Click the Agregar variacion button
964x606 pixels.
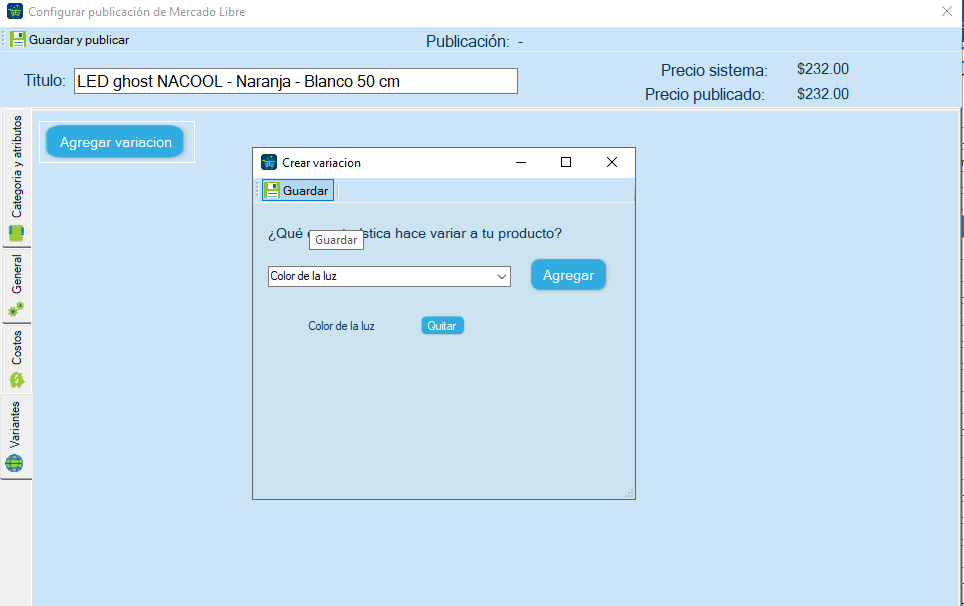click(116, 142)
